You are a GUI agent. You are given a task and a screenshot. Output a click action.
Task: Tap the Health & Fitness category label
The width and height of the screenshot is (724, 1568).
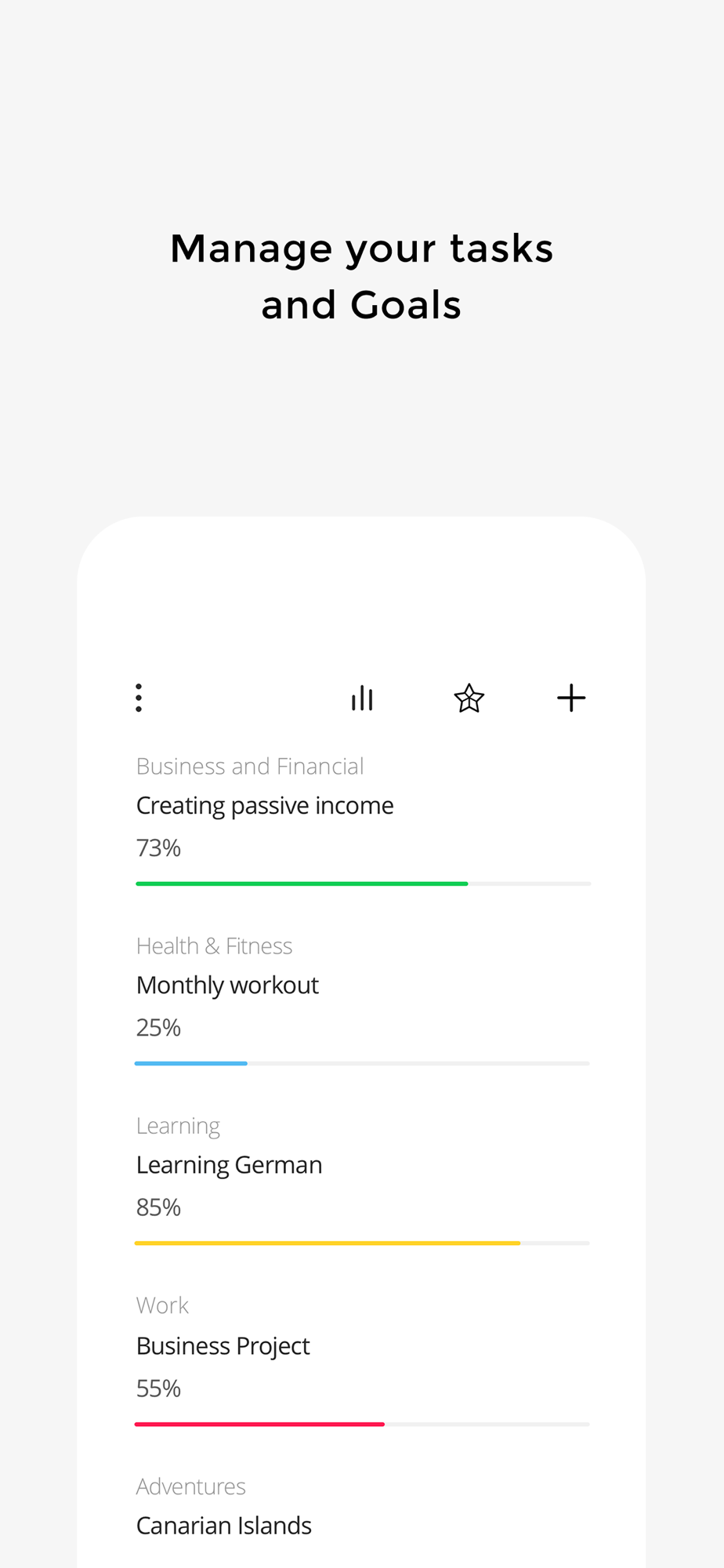click(x=214, y=946)
